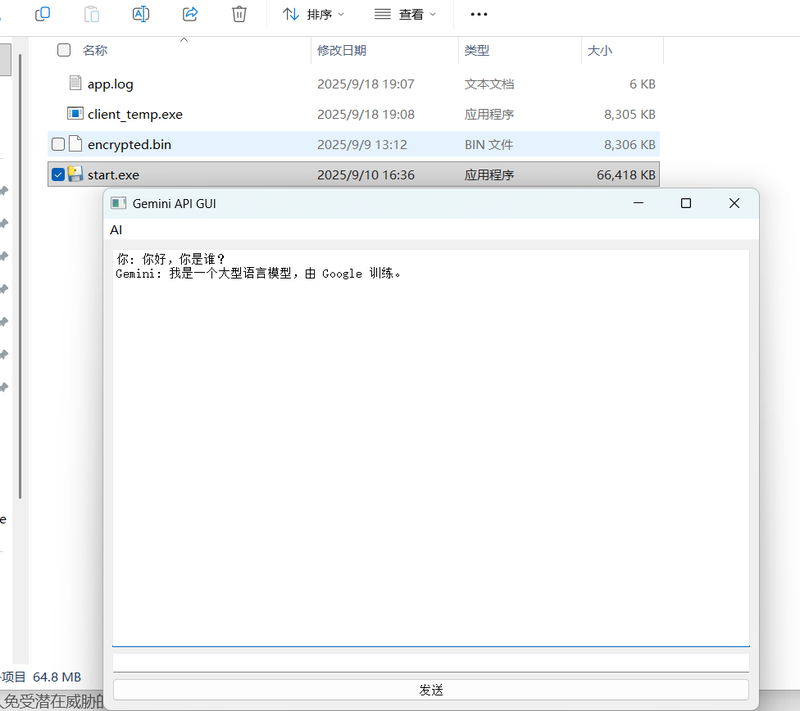Image resolution: width=800 pixels, height=711 pixels.
Task: Click the 8,306 KB size cell
Action: [630, 145]
